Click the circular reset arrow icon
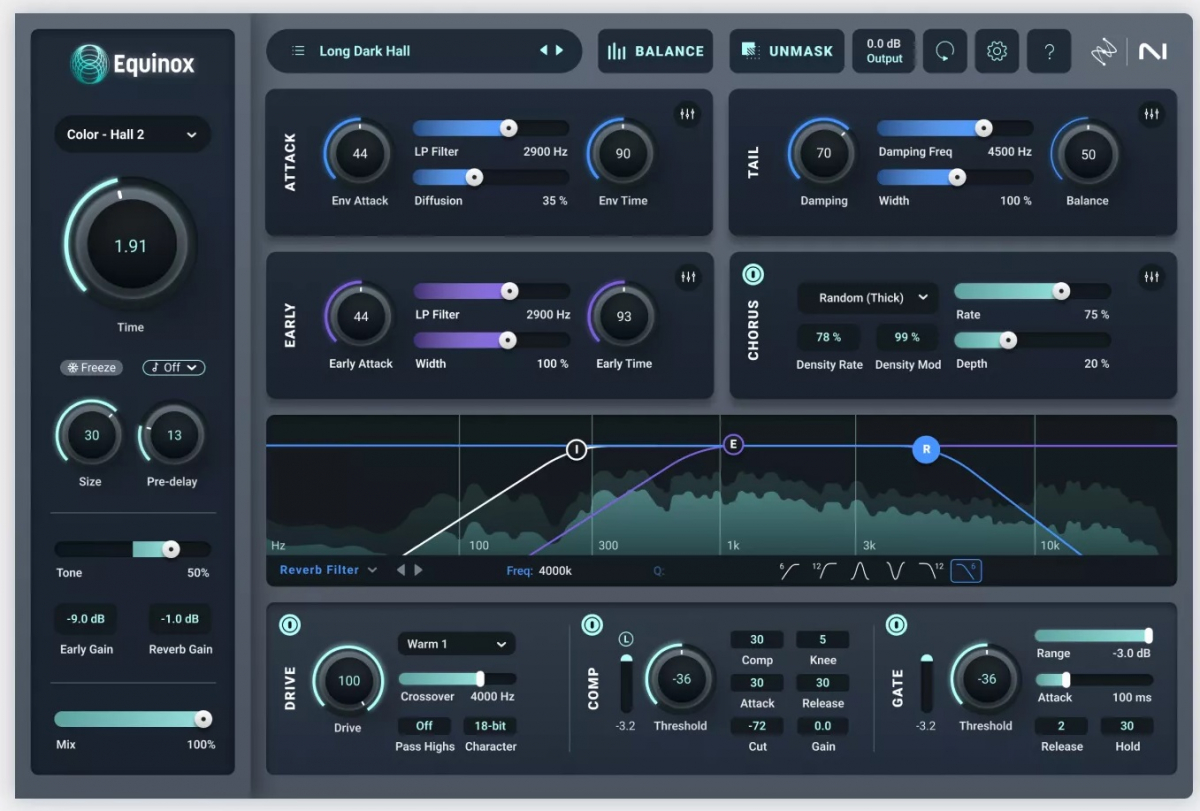 click(944, 51)
